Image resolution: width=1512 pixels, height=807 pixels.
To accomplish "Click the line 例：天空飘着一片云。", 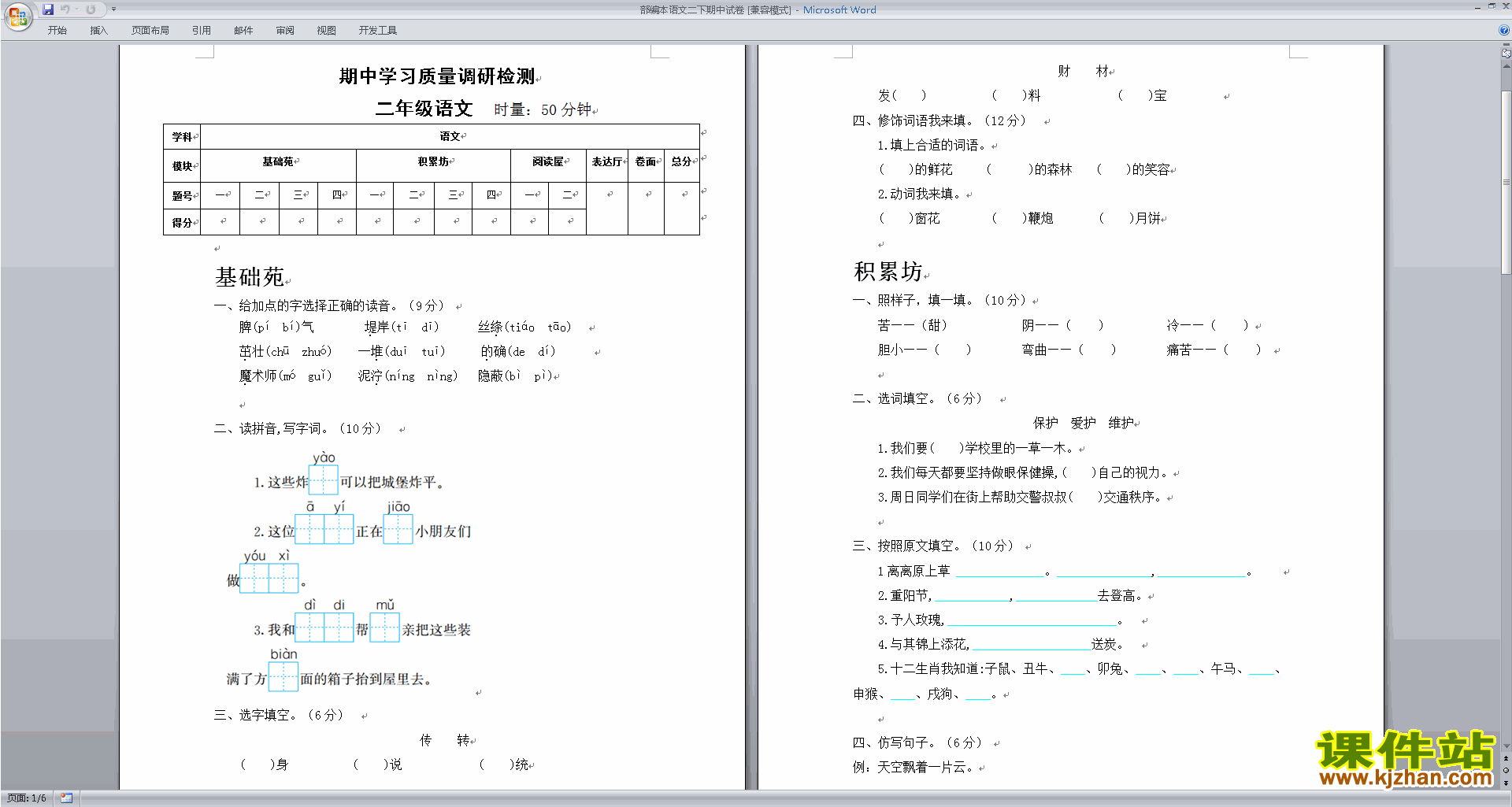I will 914,767.
